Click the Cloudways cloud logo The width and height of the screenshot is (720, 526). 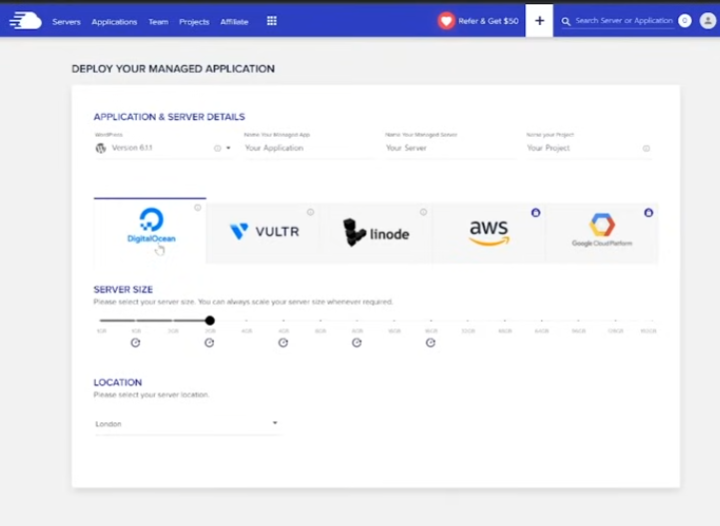pyautogui.click(x=25, y=21)
